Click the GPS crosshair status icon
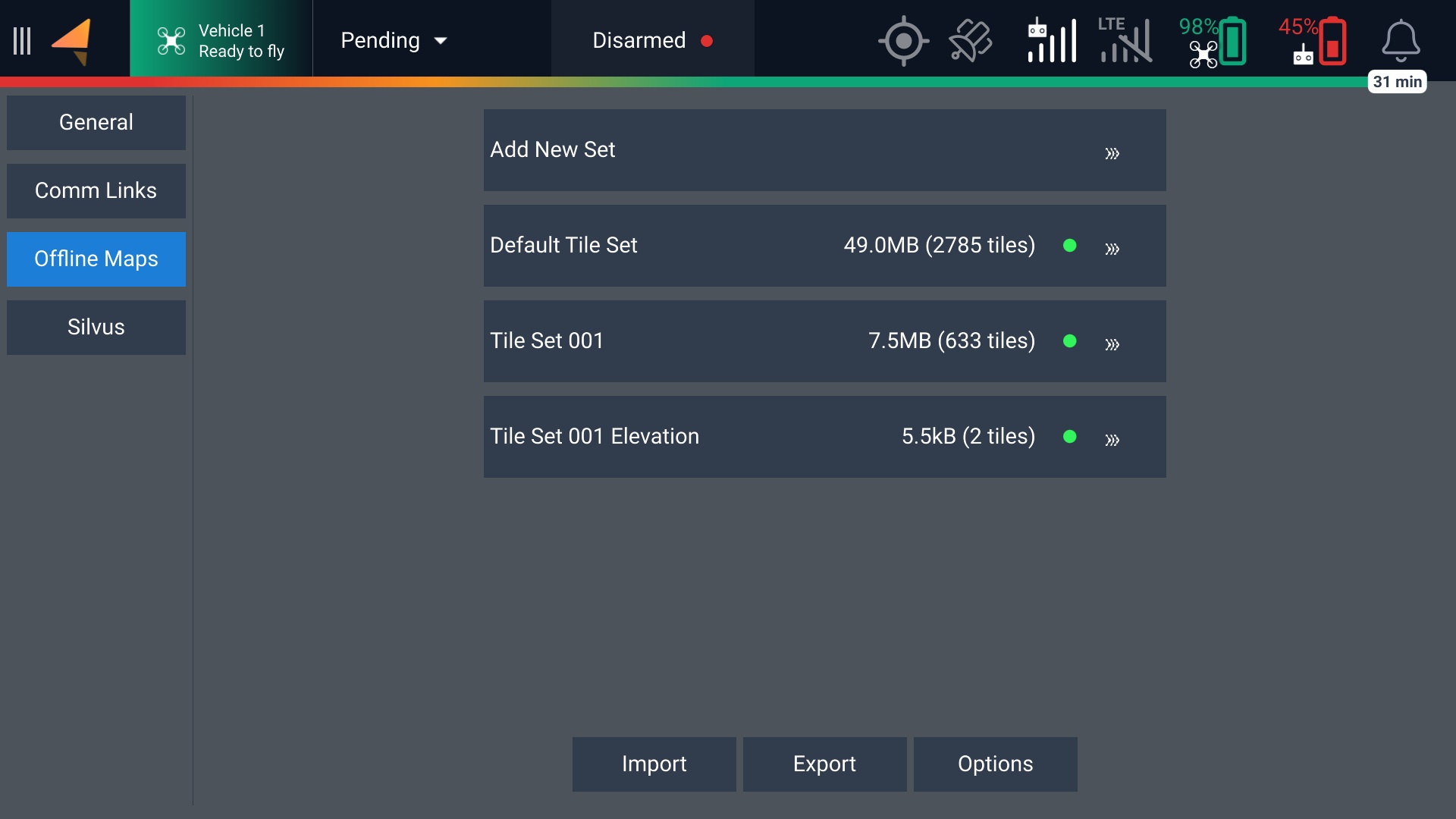Screen dimensions: 1456x819 point(902,41)
